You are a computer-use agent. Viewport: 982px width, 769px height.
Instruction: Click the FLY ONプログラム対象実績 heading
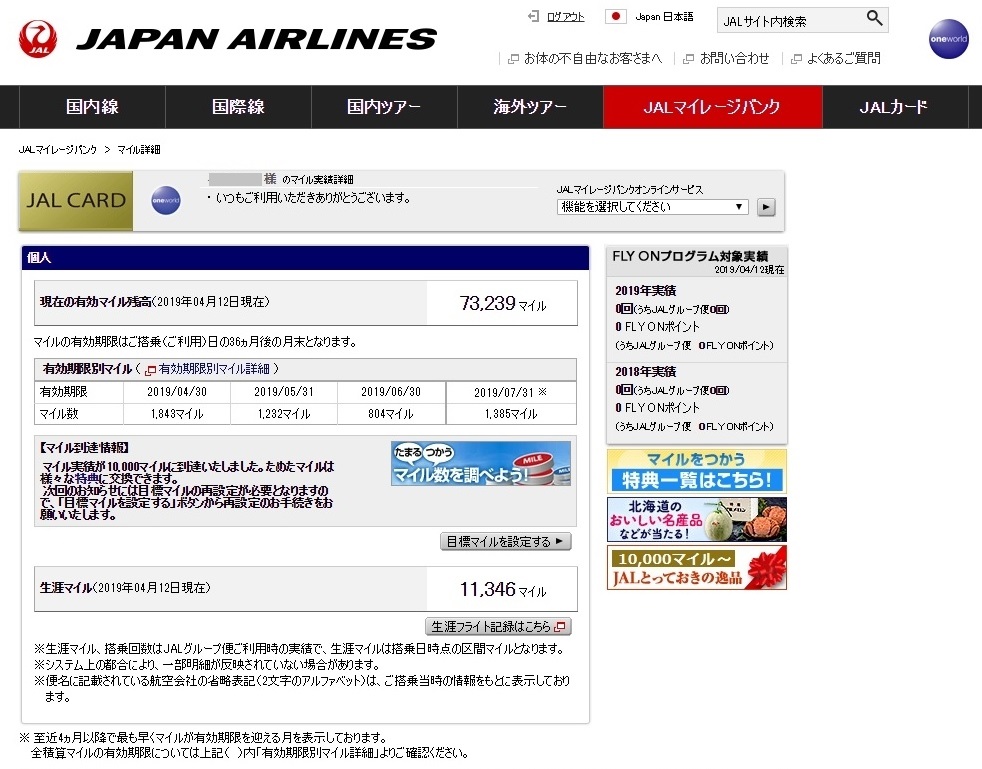[x=690, y=256]
